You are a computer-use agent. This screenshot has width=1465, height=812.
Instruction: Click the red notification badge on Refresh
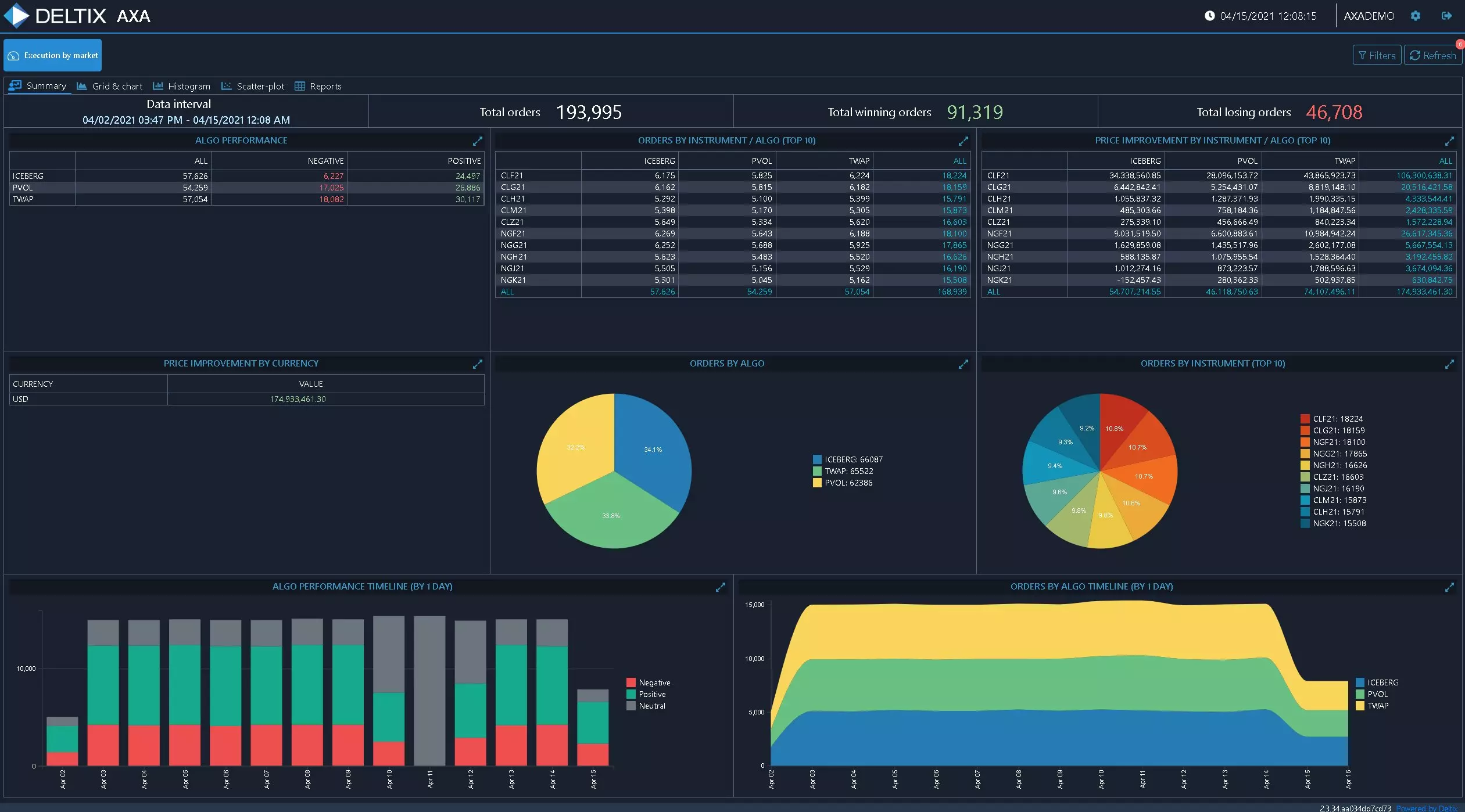pos(1460,44)
